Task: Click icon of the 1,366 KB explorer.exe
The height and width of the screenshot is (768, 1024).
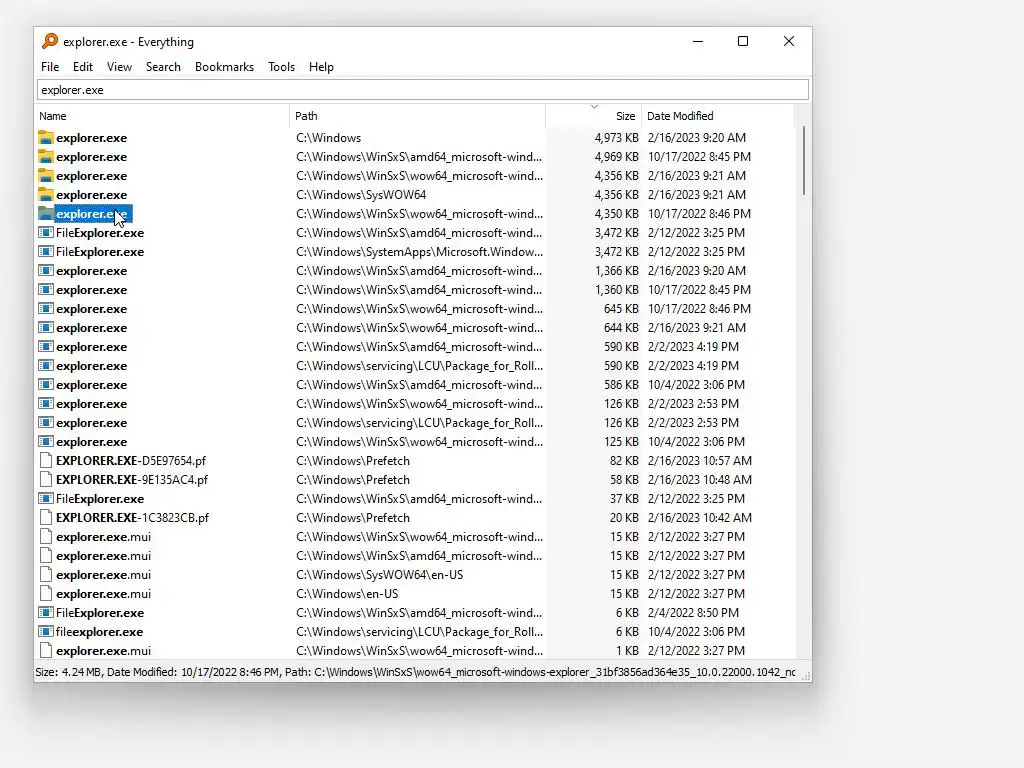Action: 46,270
